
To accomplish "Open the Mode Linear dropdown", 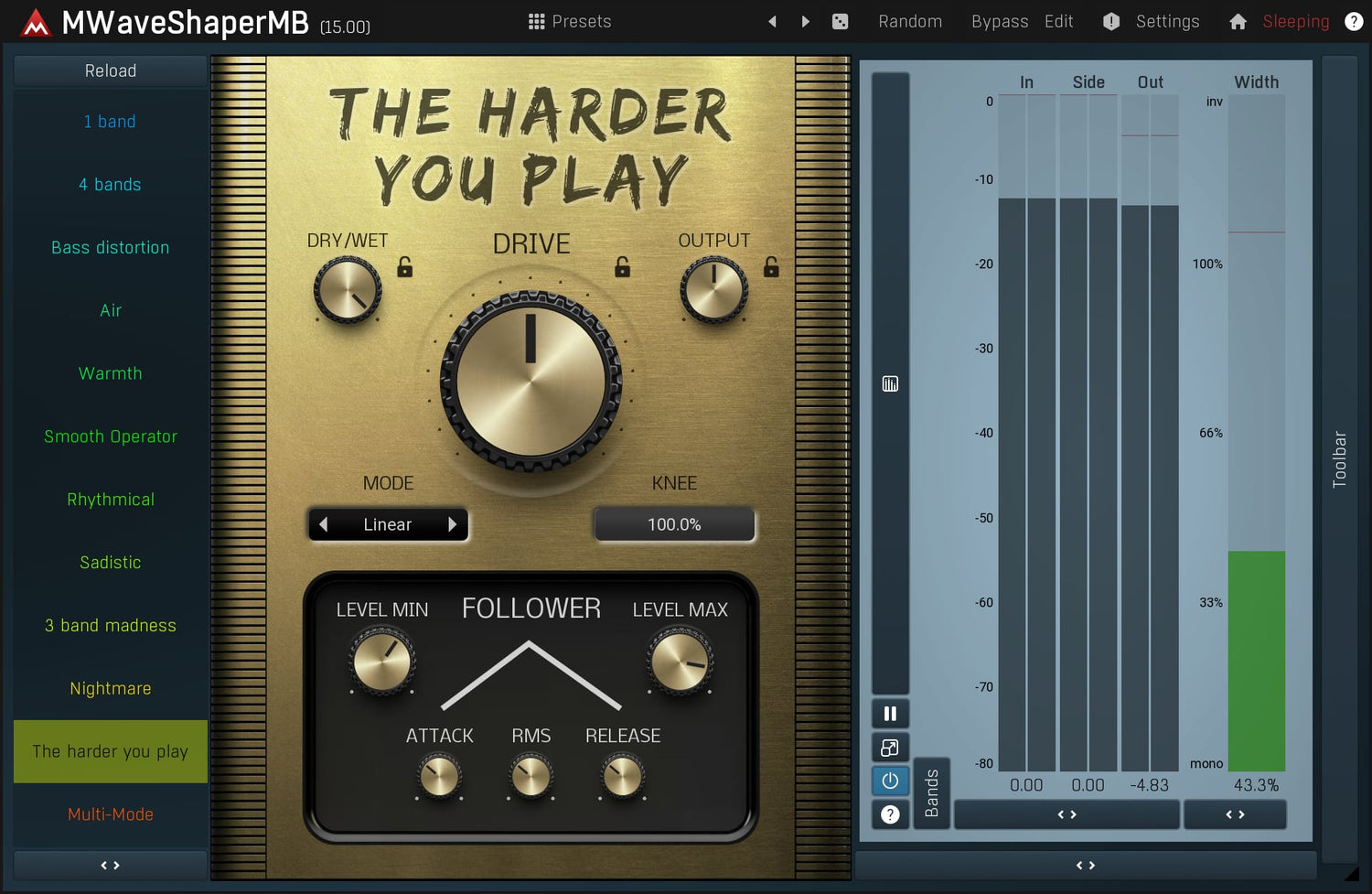I will pyautogui.click(x=387, y=524).
